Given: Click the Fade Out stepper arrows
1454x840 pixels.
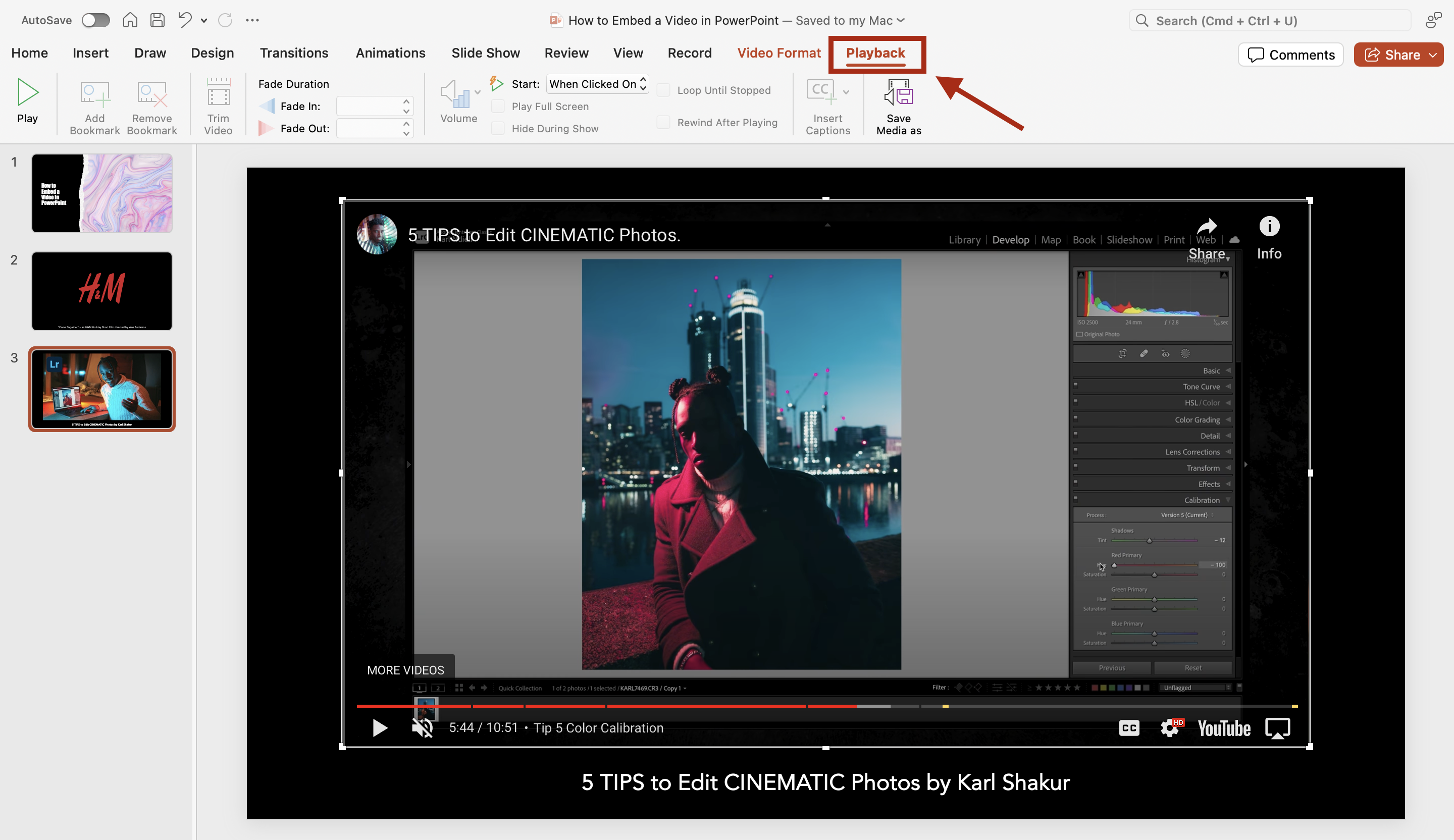Looking at the screenshot, I should click(x=406, y=128).
